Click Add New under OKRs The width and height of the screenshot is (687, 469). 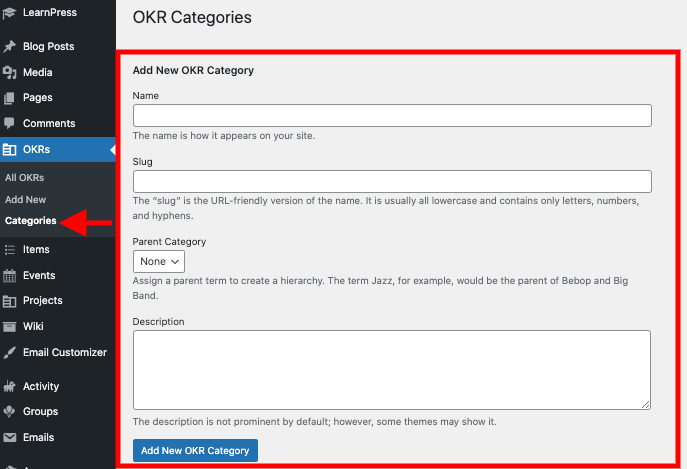click(26, 199)
